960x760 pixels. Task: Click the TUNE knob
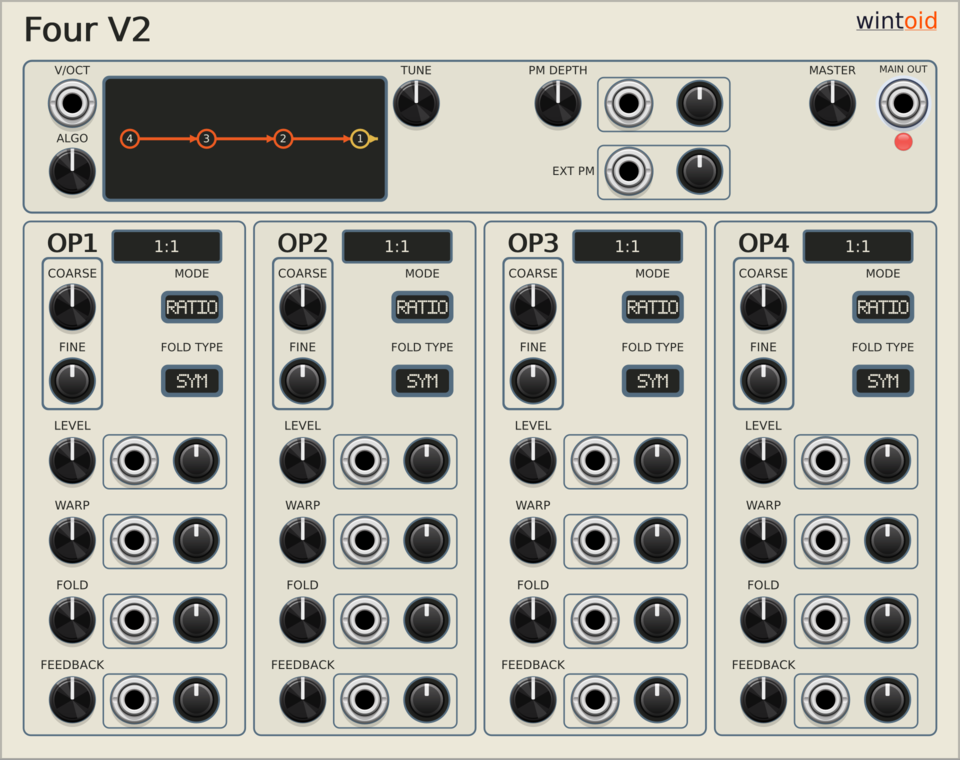coord(416,103)
